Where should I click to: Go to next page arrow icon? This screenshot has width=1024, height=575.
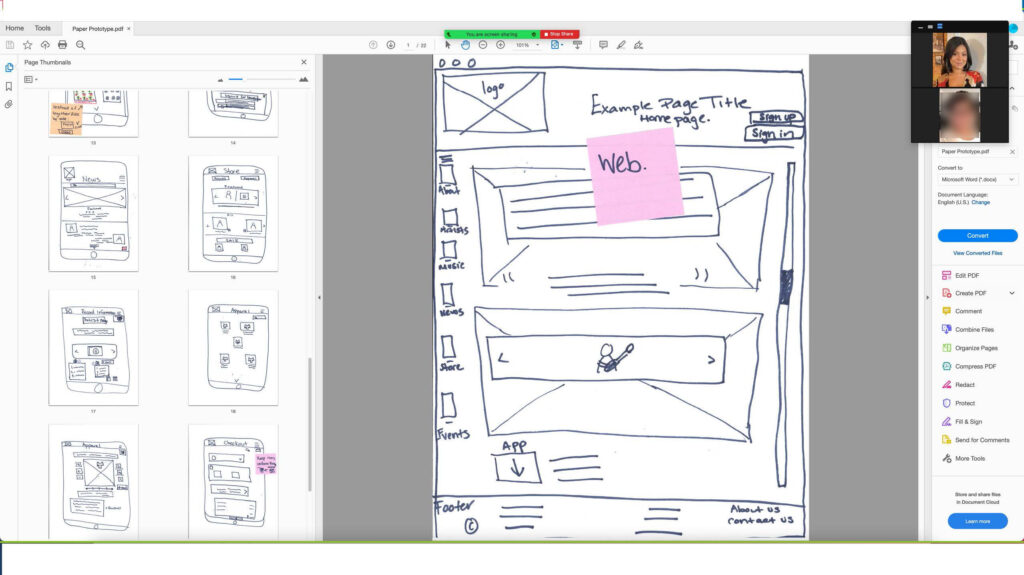point(391,45)
